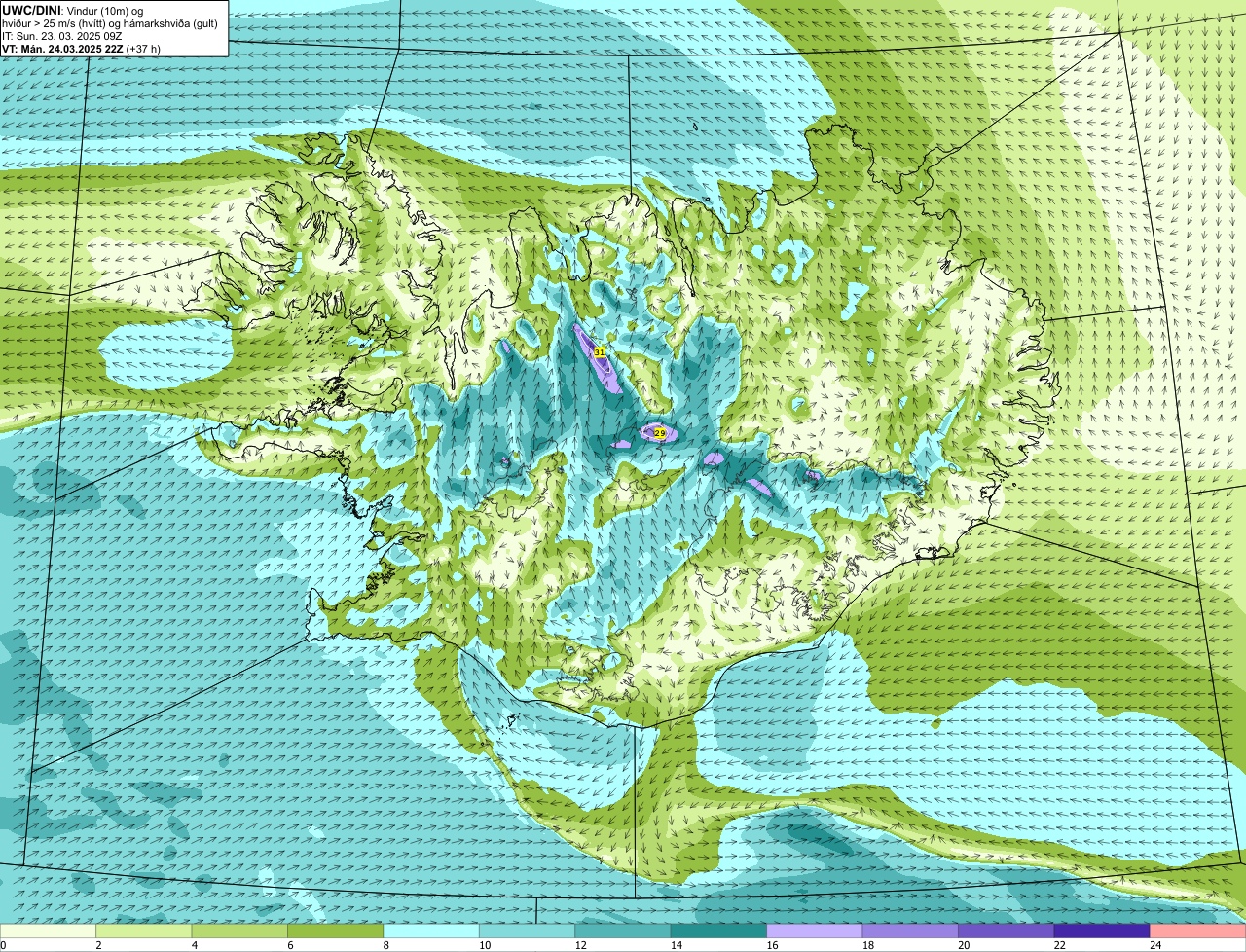Click the 2–4 light green legend swatch
Screen dimensions: 1246x952
tap(144, 931)
